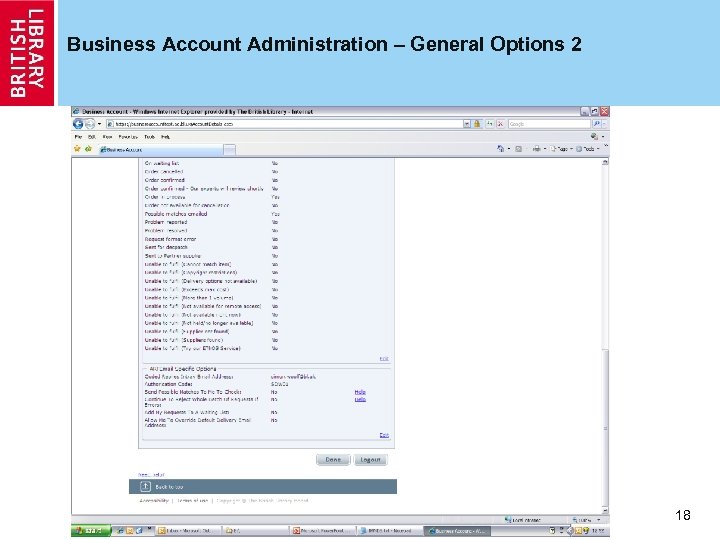Image resolution: width=720 pixels, height=540 pixels.
Task: Click the 'Order confirmed' row label
Action: 164,180
